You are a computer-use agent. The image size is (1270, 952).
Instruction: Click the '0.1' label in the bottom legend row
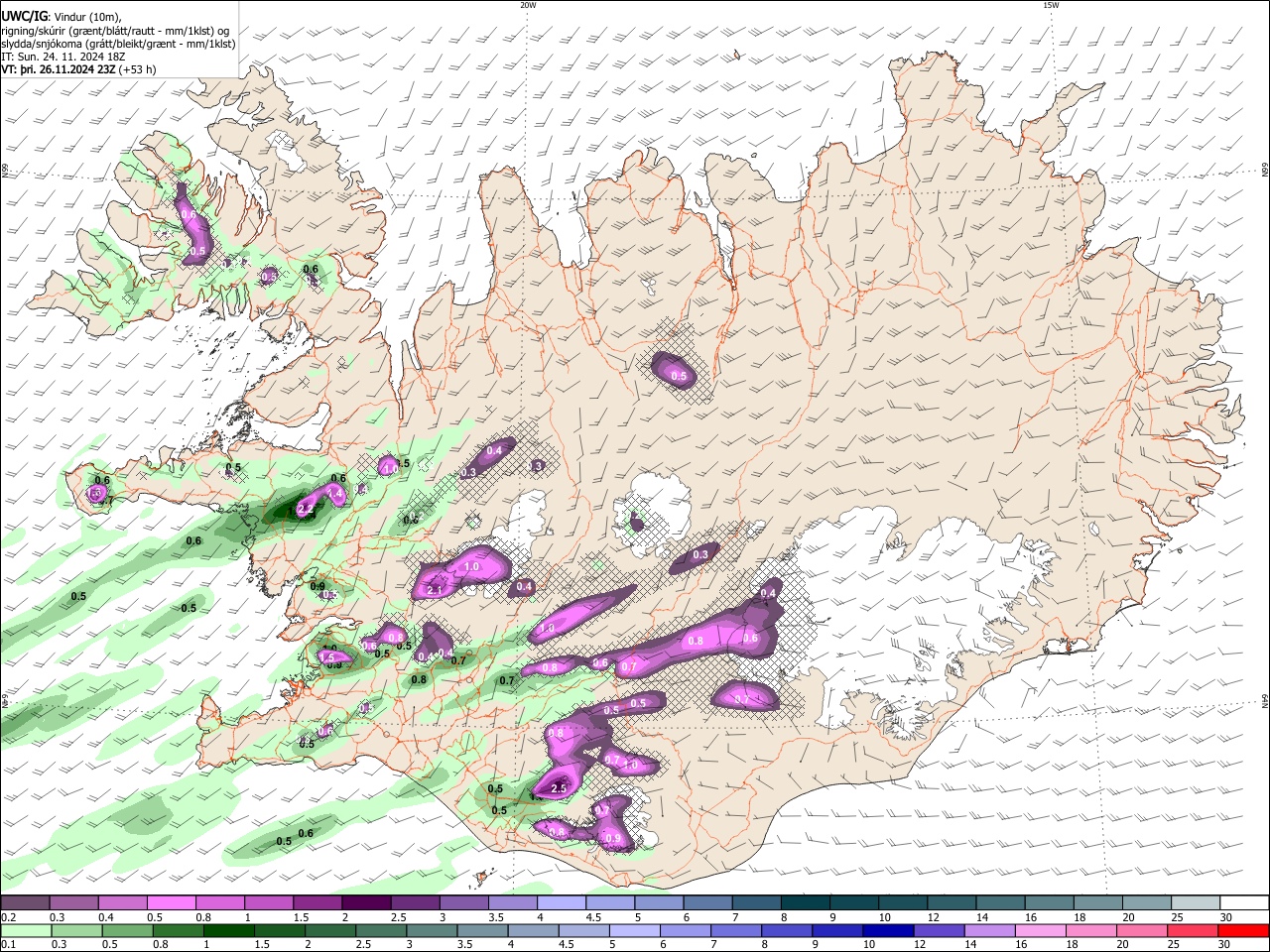click(x=8, y=944)
